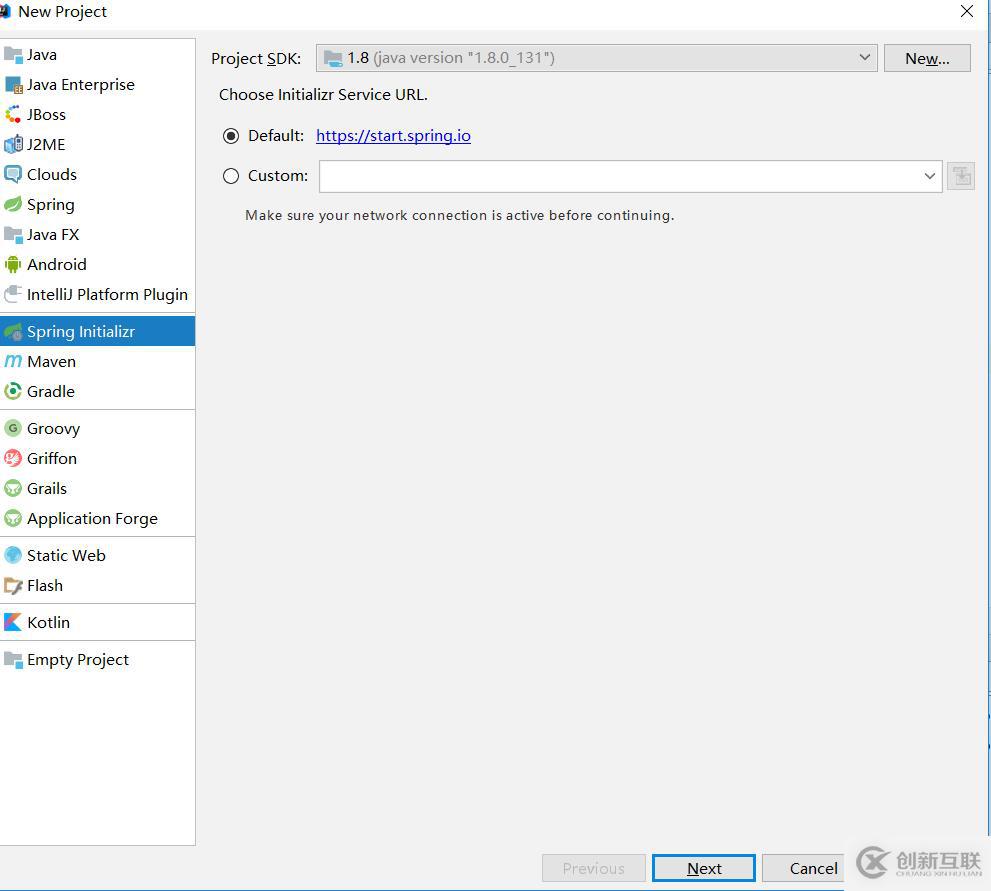Select the Default URL radio button
Image resolution: width=991 pixels, height=891 pixels.
(x=231, y=136)
